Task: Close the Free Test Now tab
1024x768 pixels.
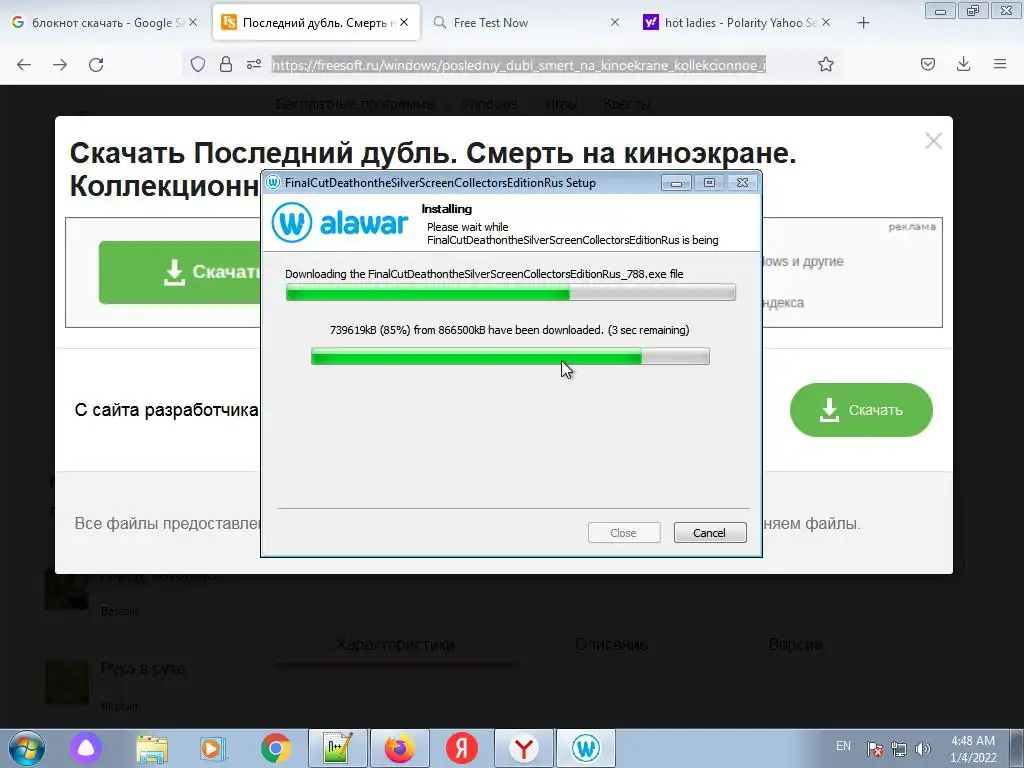Action: pyautogui.click(x=615, y=22)
